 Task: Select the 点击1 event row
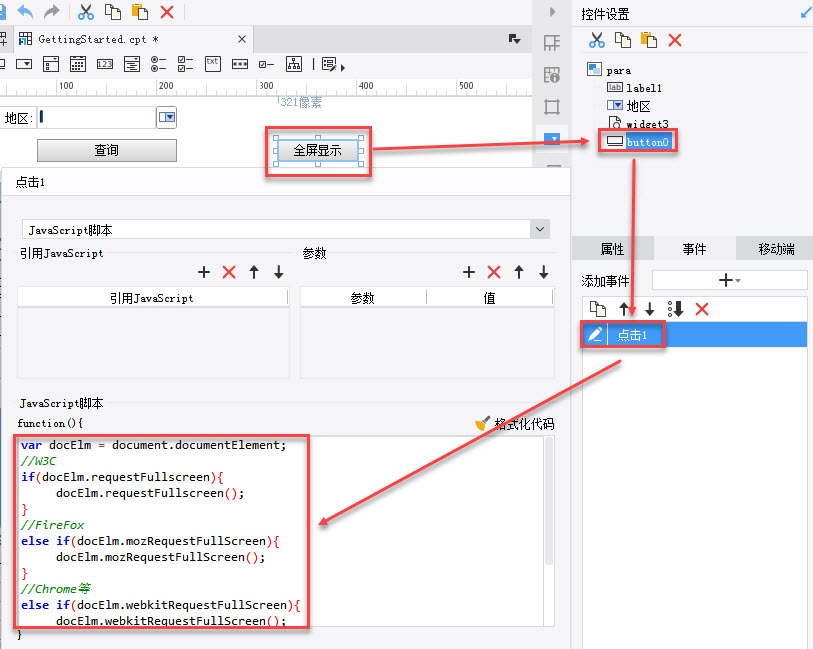coord(694,334)
